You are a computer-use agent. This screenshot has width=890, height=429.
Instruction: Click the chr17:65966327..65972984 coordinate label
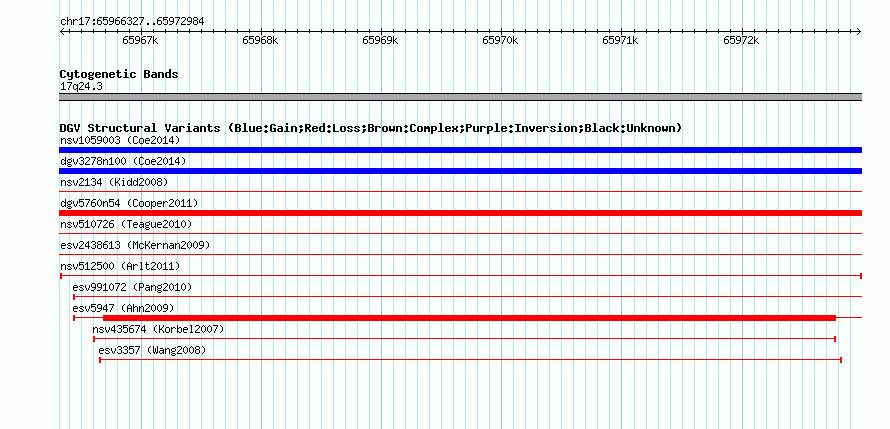[x=132, y=22]
